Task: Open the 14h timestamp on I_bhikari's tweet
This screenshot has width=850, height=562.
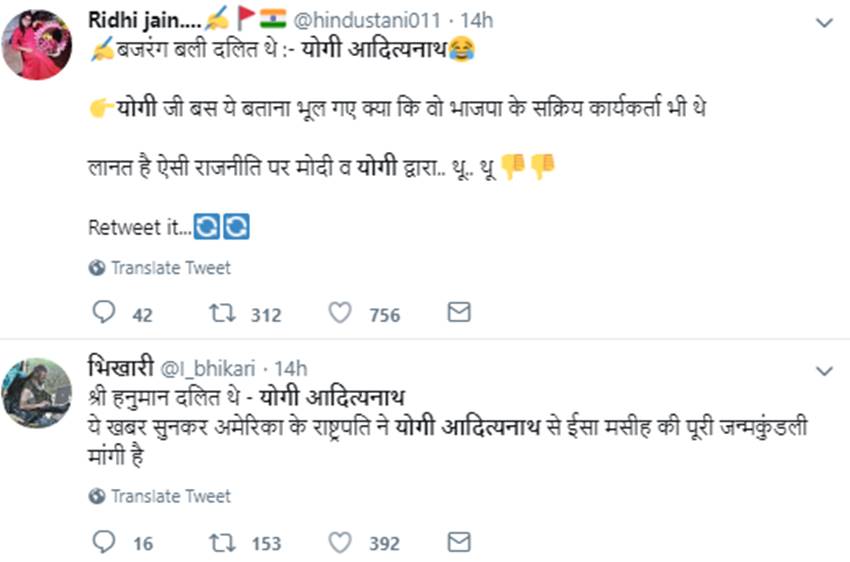Action: click(x=290, y=368)
